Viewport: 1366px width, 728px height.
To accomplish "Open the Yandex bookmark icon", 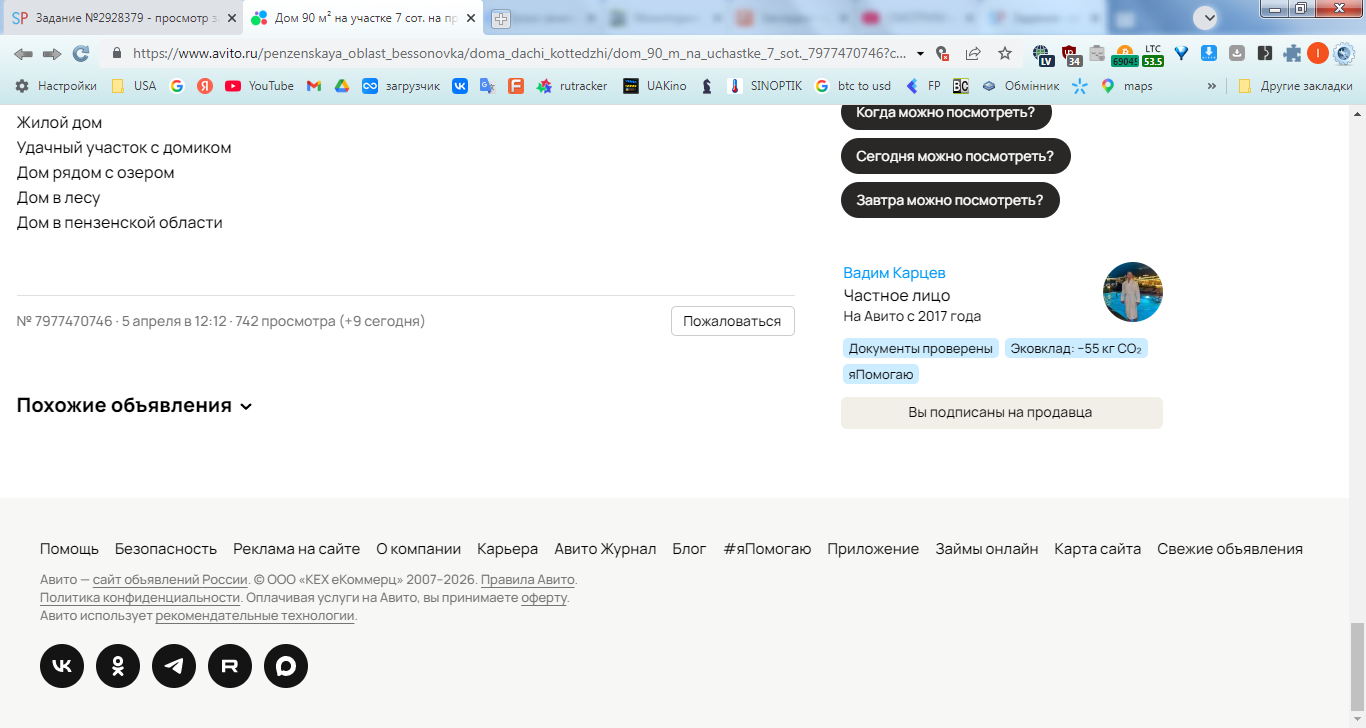I will point(205,86).
